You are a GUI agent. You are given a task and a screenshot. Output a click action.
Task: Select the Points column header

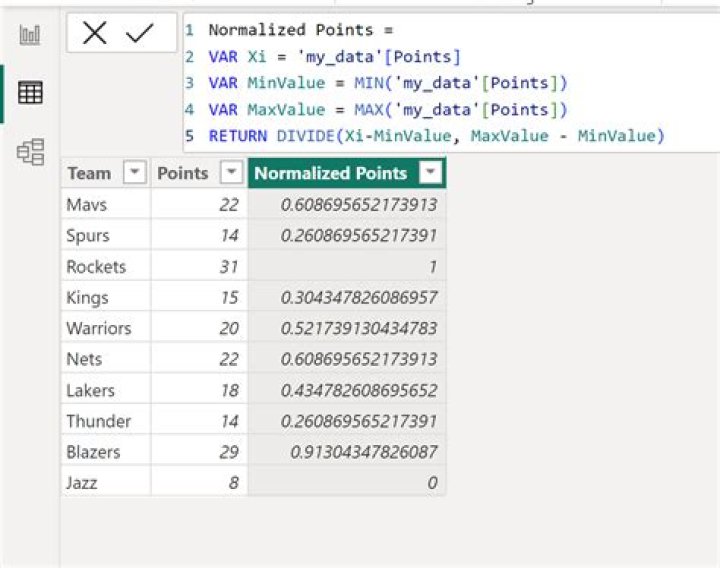pos(182,173)
